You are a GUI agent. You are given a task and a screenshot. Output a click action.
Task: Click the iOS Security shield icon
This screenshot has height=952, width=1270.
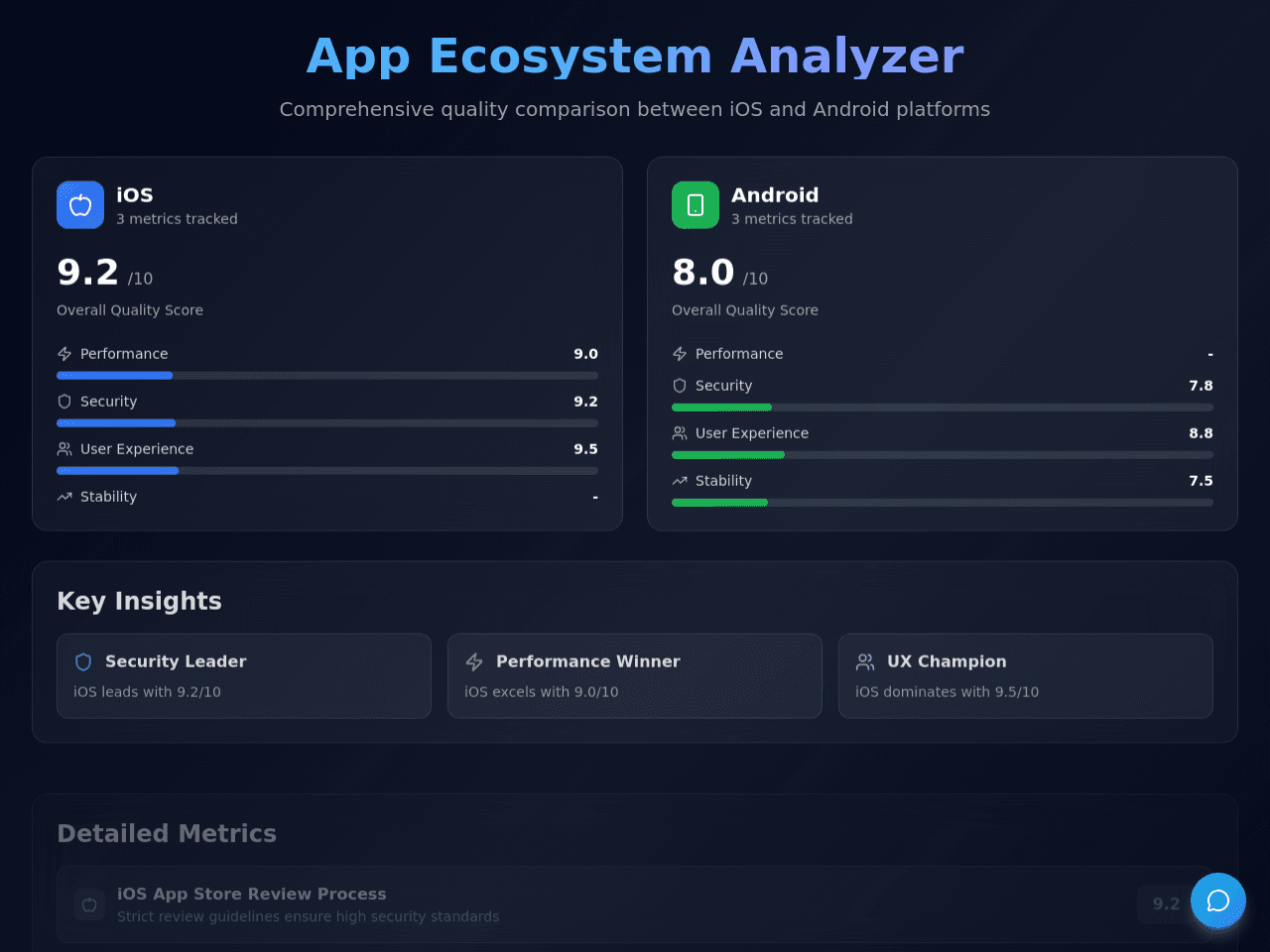coord(64,402)
